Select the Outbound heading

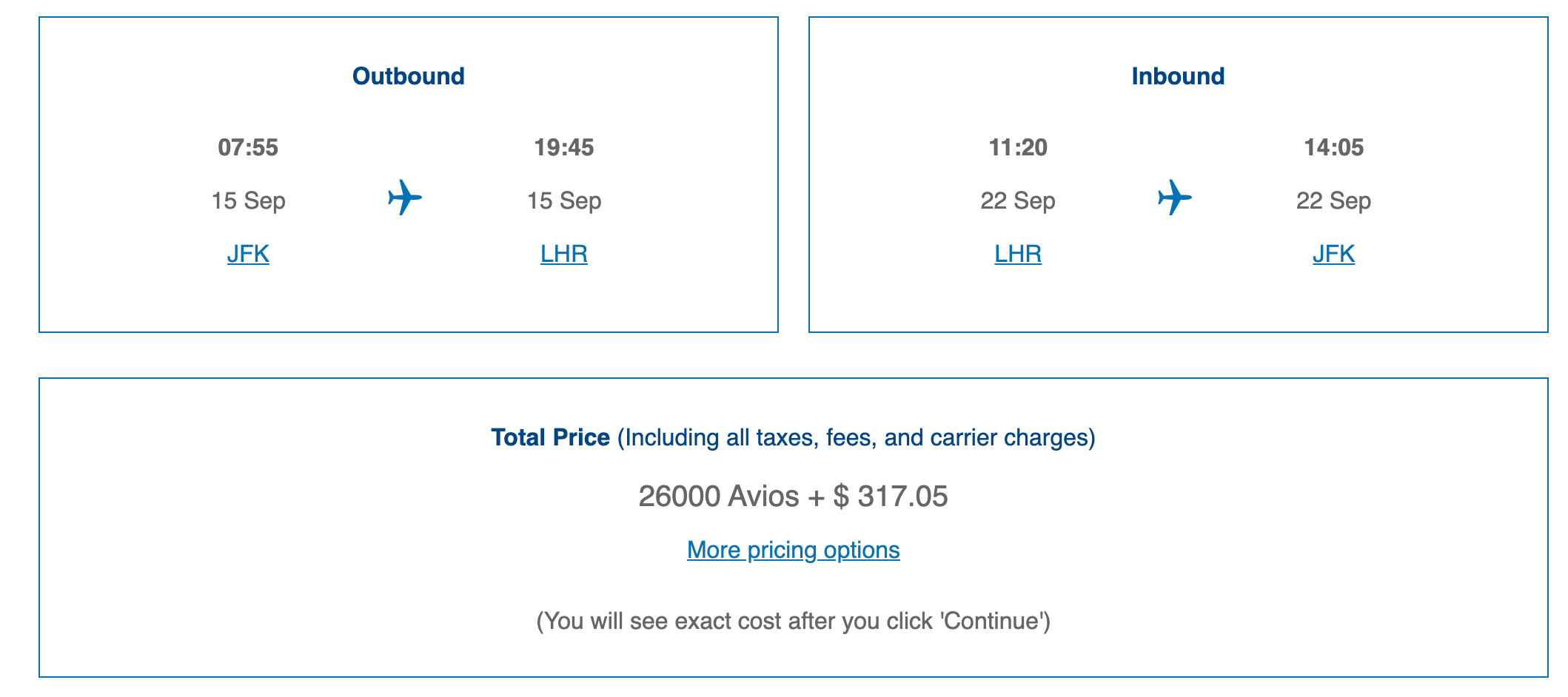(x=409, y=76)
